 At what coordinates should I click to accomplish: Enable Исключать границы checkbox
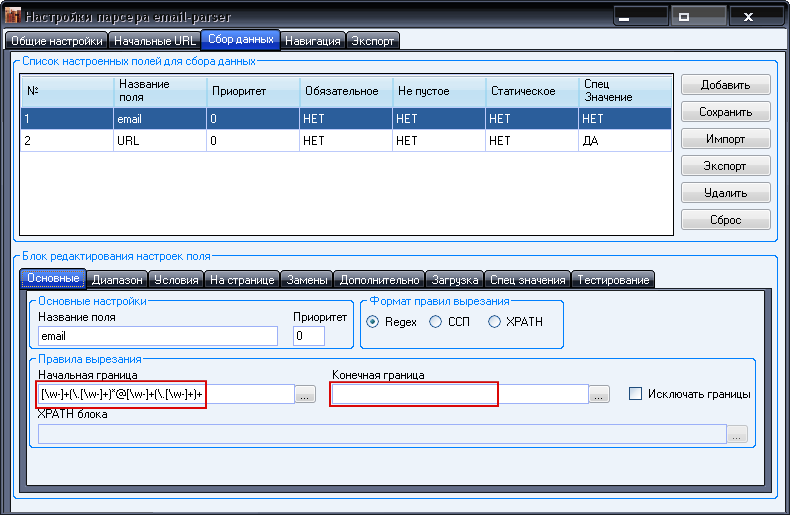tap(635, 394)
